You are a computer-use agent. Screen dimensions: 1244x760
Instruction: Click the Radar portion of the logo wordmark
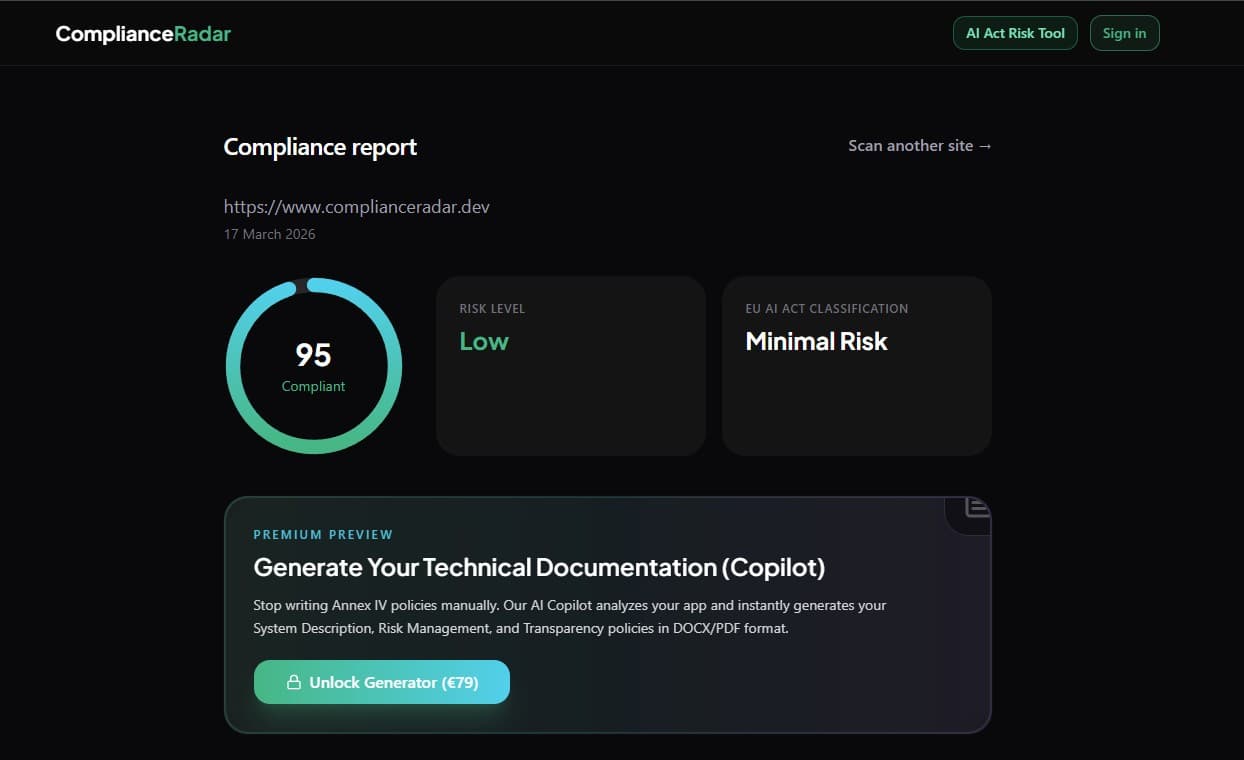coord(203,33)
